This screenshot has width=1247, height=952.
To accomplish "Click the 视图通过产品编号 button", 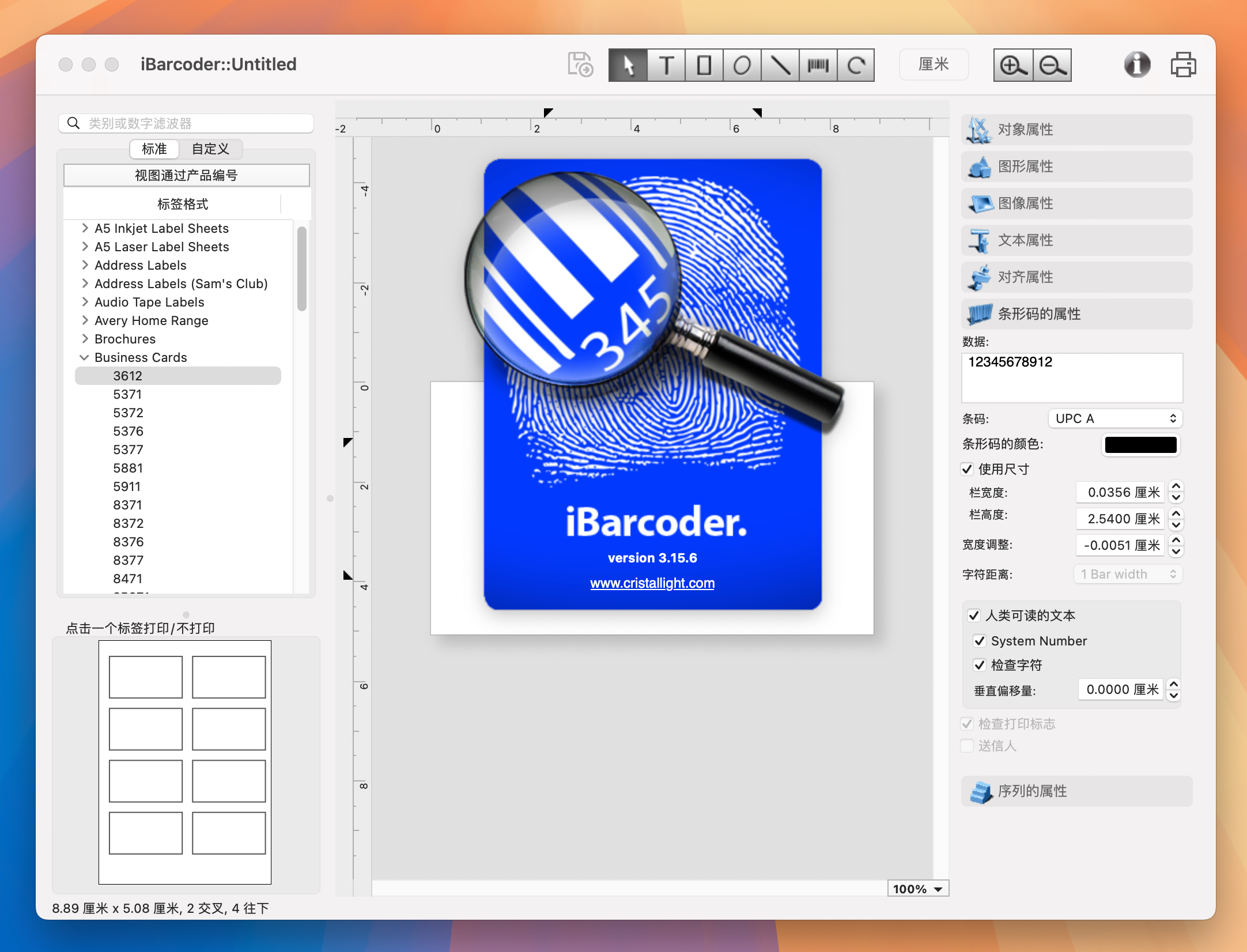I will (x=186, y=175).
